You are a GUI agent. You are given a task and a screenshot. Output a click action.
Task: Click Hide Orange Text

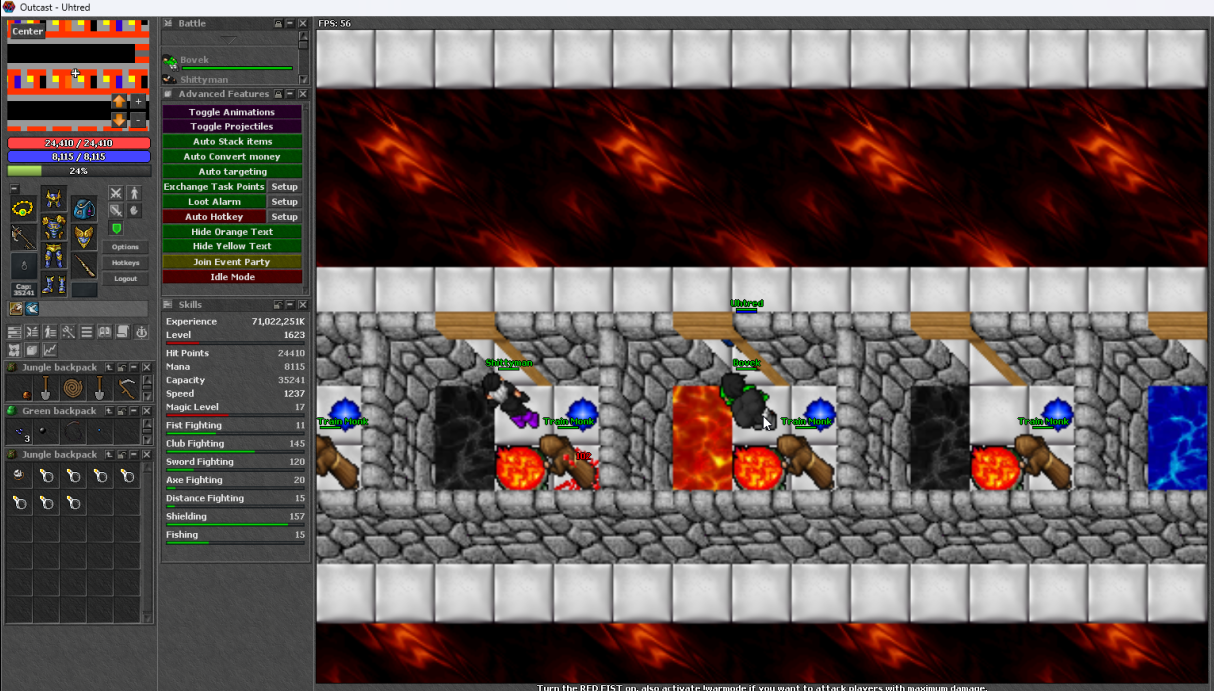coord(232,232)
